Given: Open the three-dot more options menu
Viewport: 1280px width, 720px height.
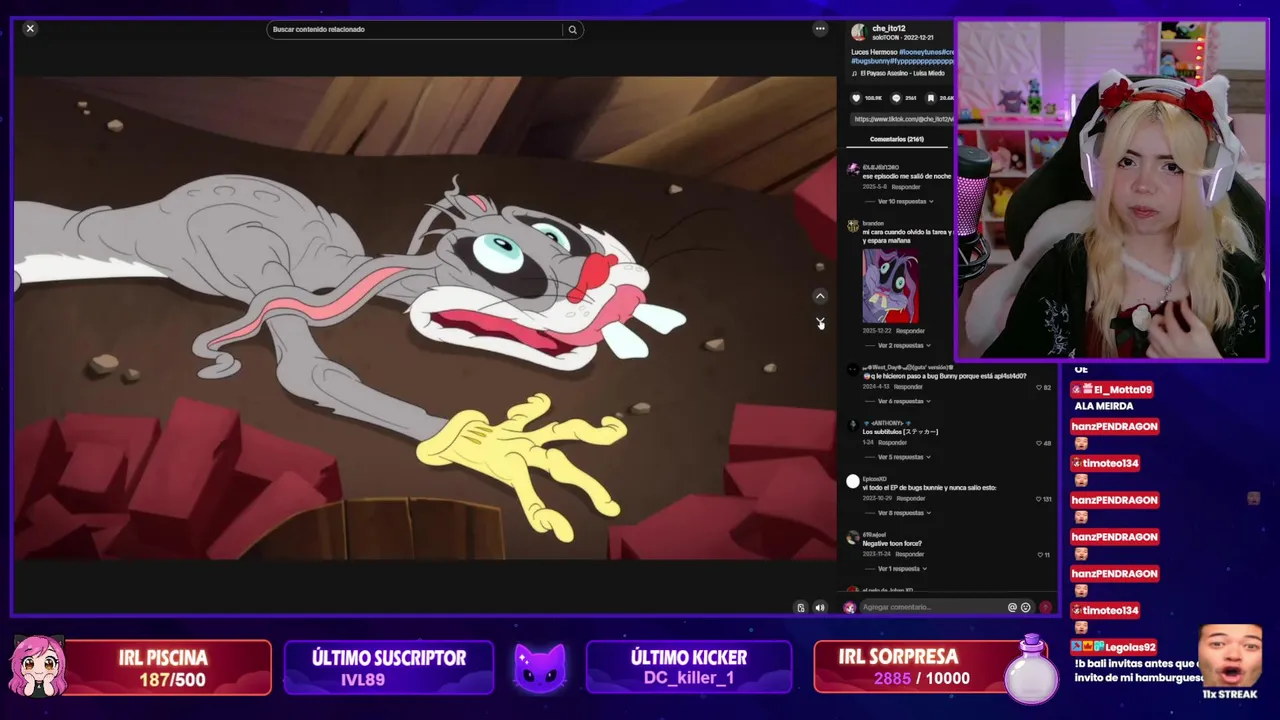Looking at the screenshot, I should point(820,29).
